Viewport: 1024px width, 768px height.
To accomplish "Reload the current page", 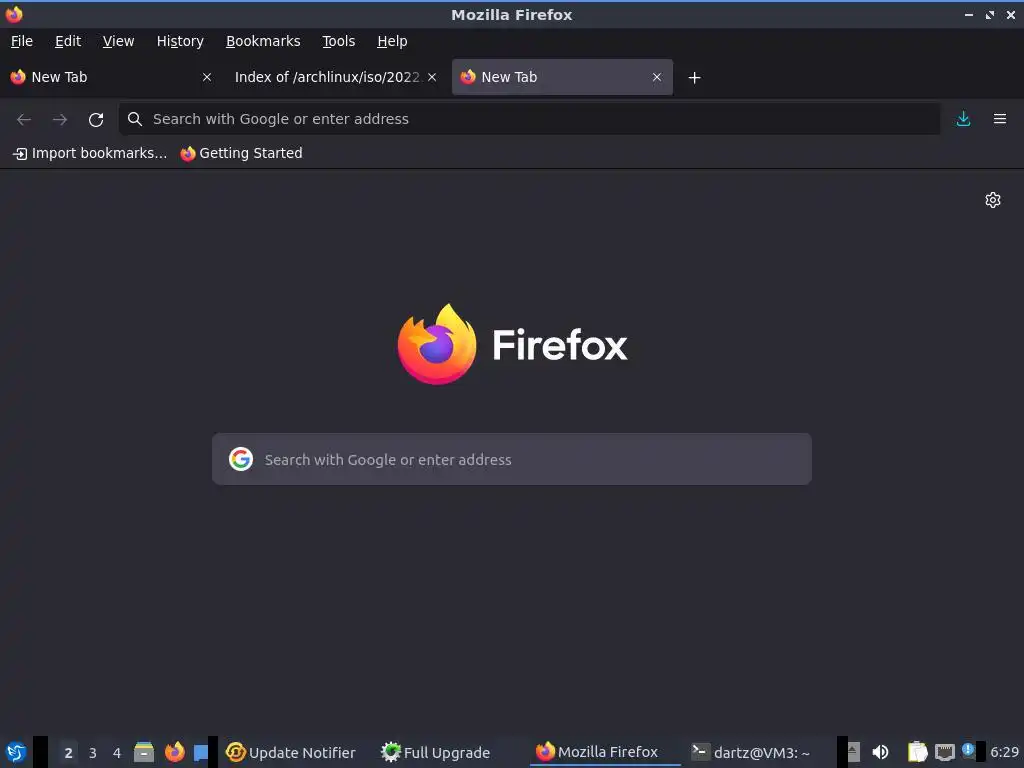I will [x=96, y=120].
